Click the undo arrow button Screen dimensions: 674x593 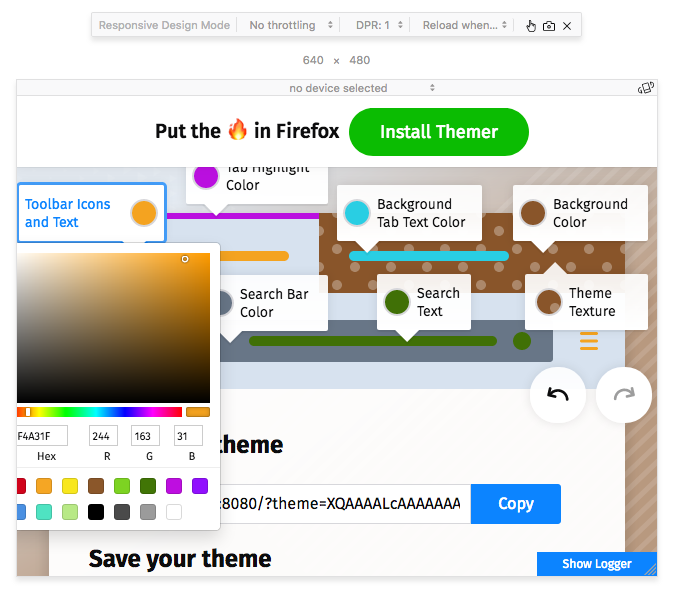558,394
